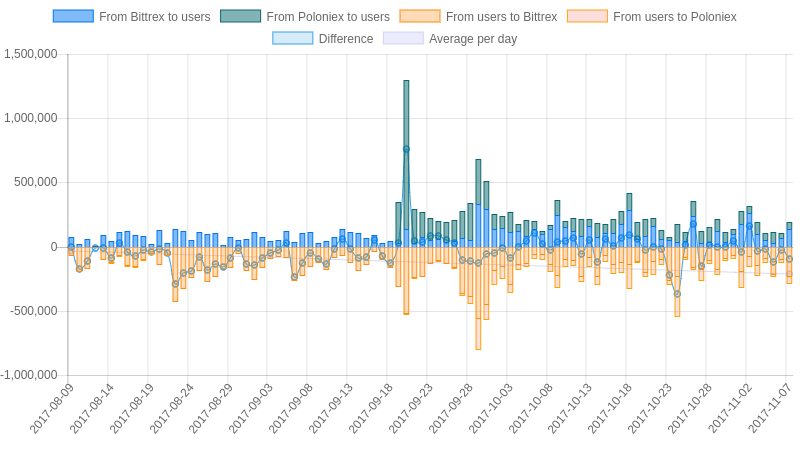The height and width of the screenshot is (450, 800).
Task: Click the pink 'From users to Poloniex' swatch
Action: pyautogui.click(x=587, y=17)
